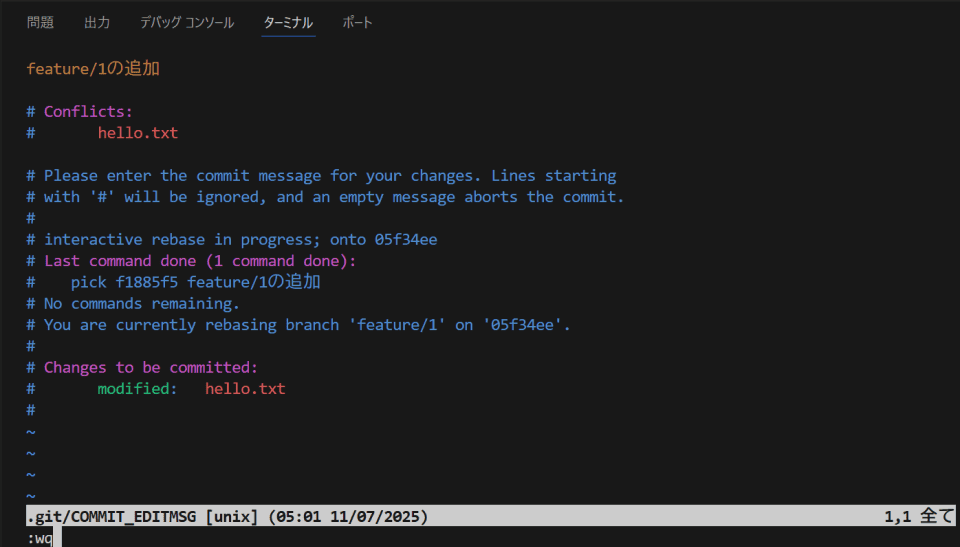Image resolution: width=960 pixels, height=547 pixels.
Task: Click hello.txt under the Conflicts heading
Action: pyautogui.click(x=138, y=133)
